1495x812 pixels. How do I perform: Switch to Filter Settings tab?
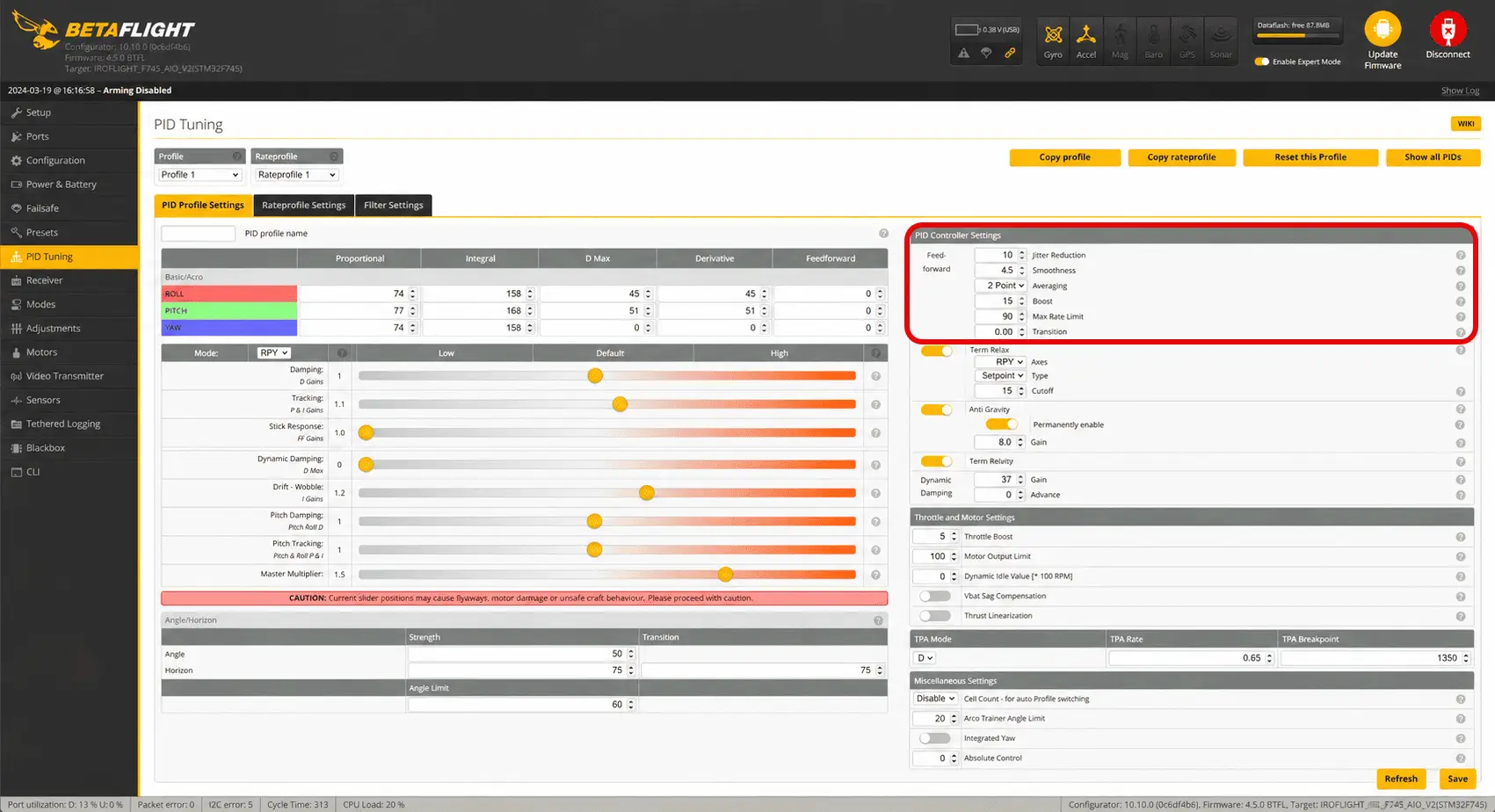click(394, 206)
